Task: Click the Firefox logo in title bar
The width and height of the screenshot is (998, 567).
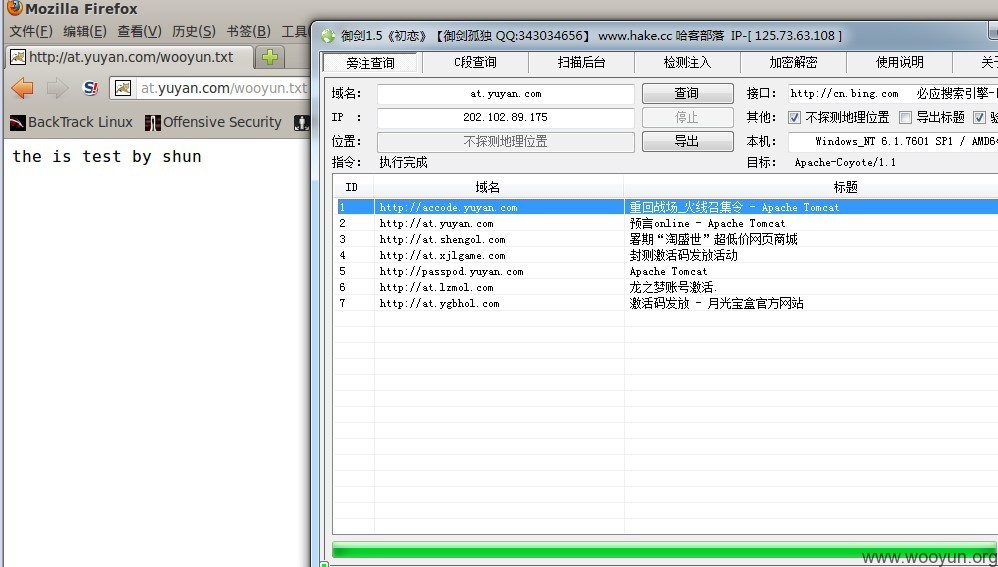Action: click(14, 8)
